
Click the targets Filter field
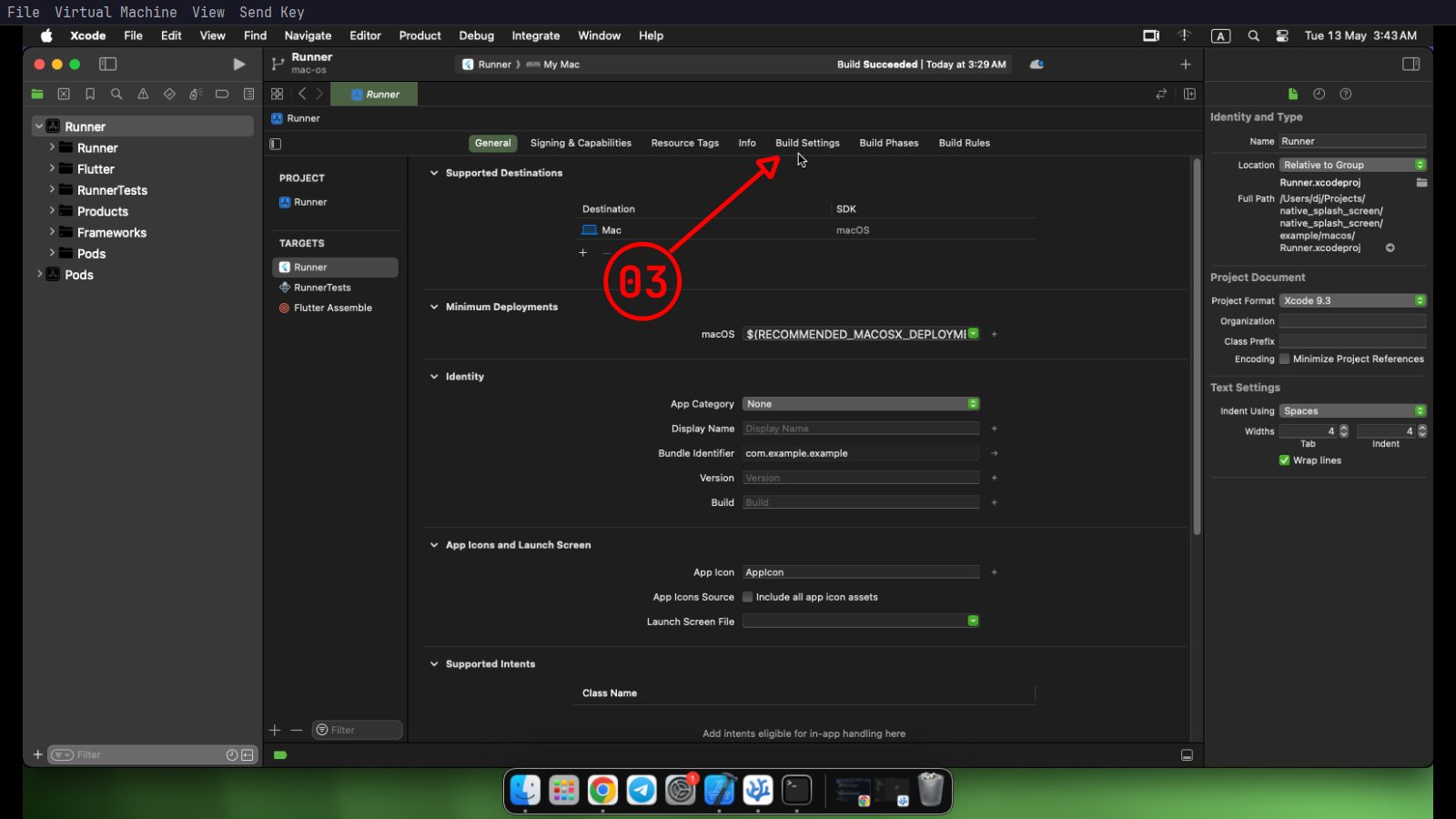357,730
